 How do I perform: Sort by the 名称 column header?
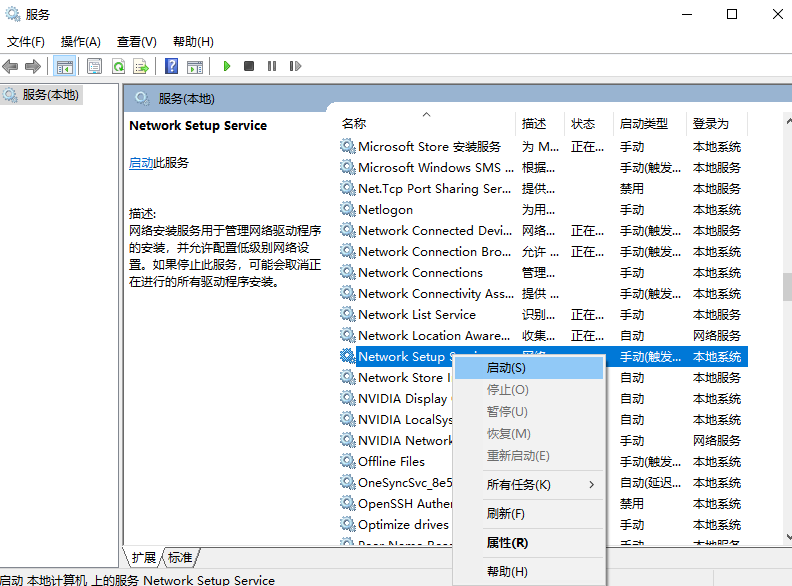[x=354, y=124]
